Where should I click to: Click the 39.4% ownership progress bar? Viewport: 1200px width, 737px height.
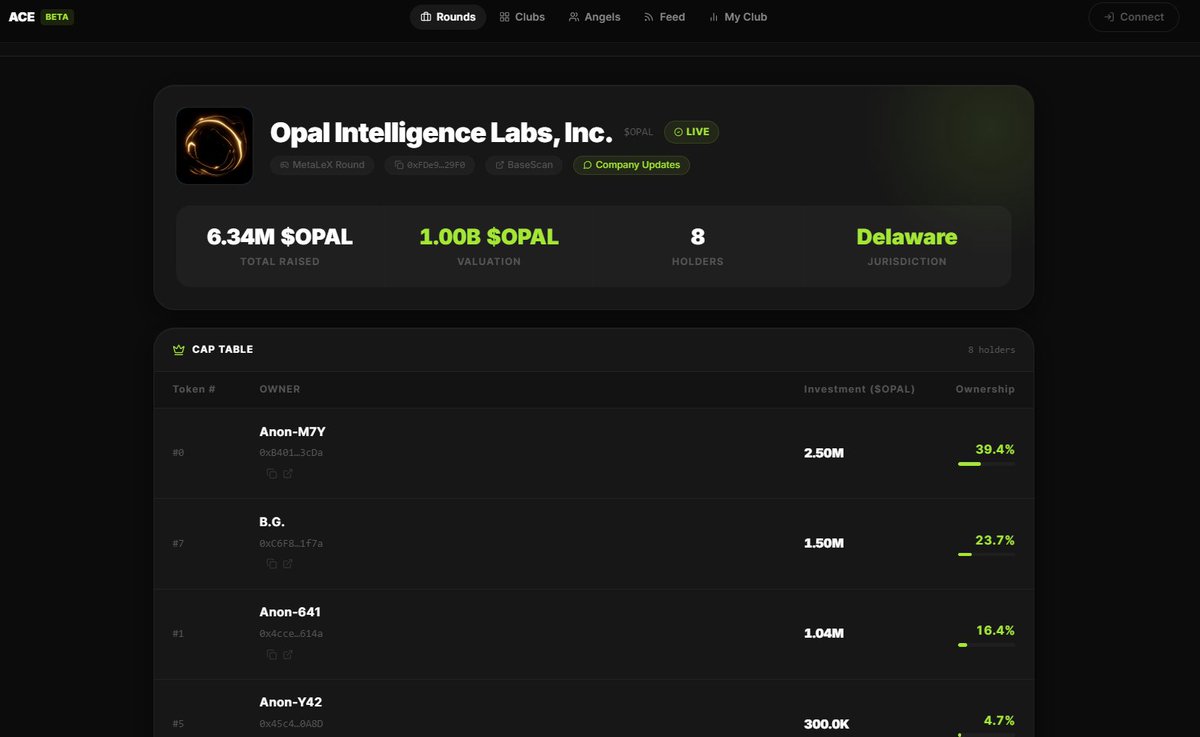click(986, 464)
